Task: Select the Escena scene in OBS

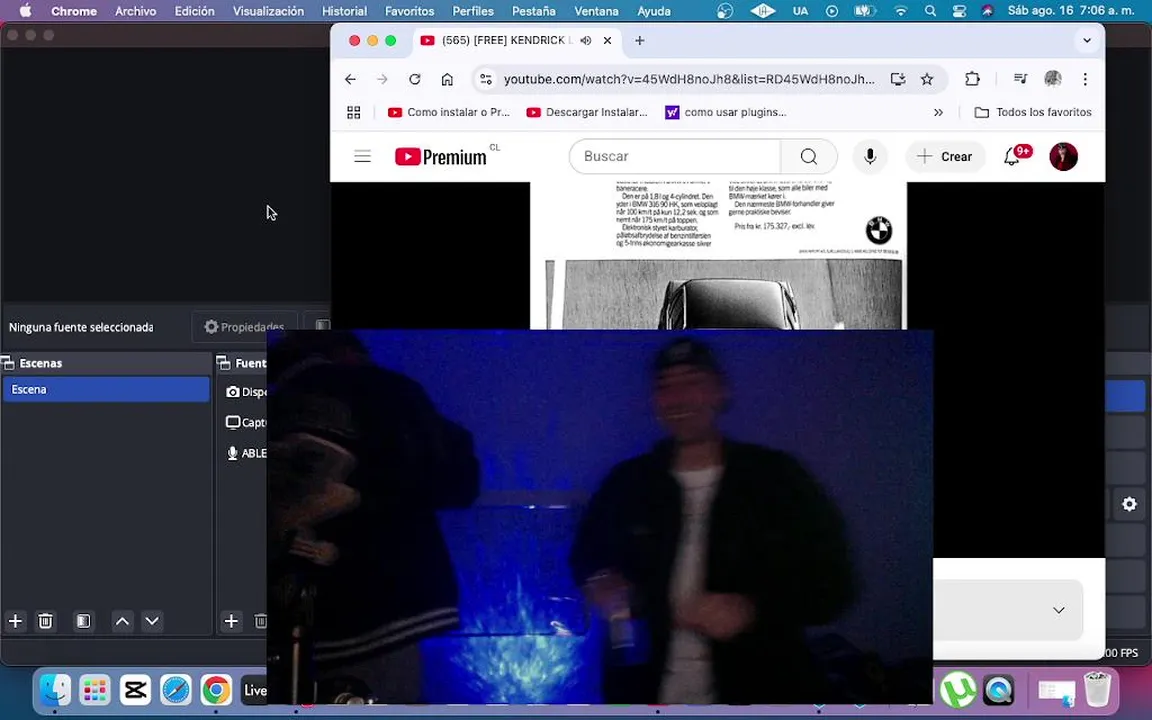Action: [x=107, y=389]
